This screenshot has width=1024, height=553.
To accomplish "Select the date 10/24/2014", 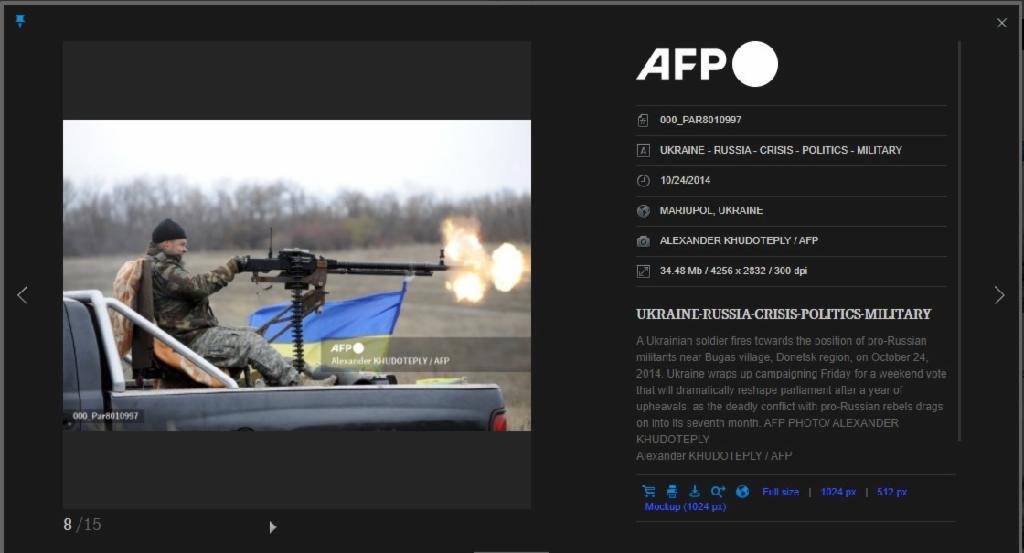I will click(684, 180).
